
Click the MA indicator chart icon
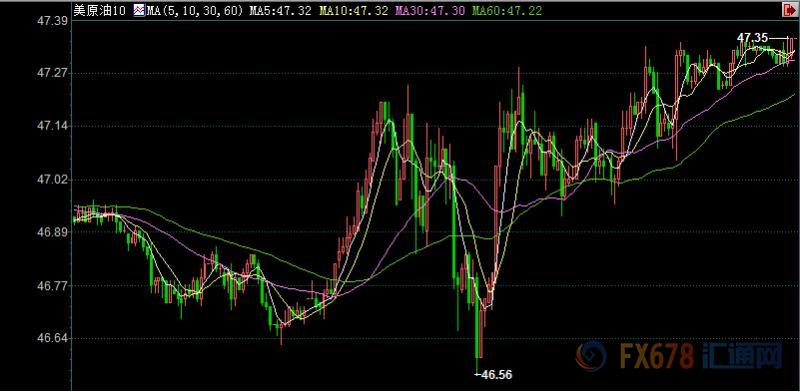tap(140, 10)
